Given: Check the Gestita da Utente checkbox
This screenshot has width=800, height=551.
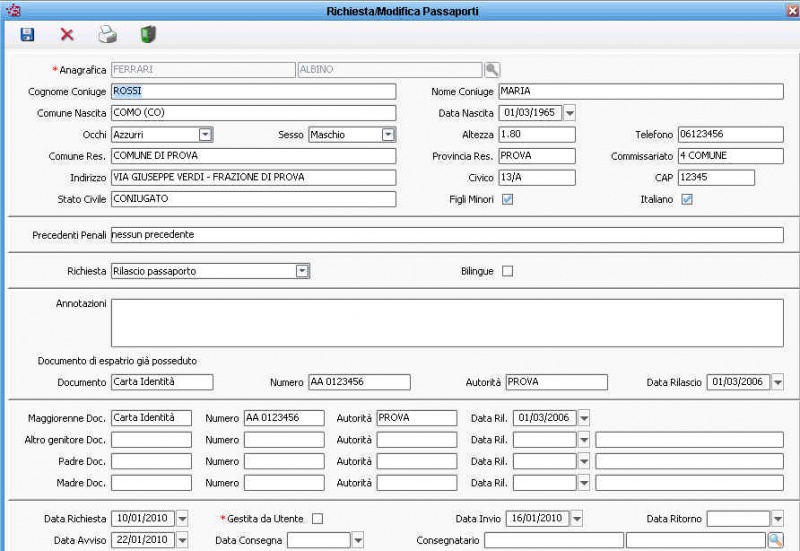Looking at the screenshot, I should 318,518.
